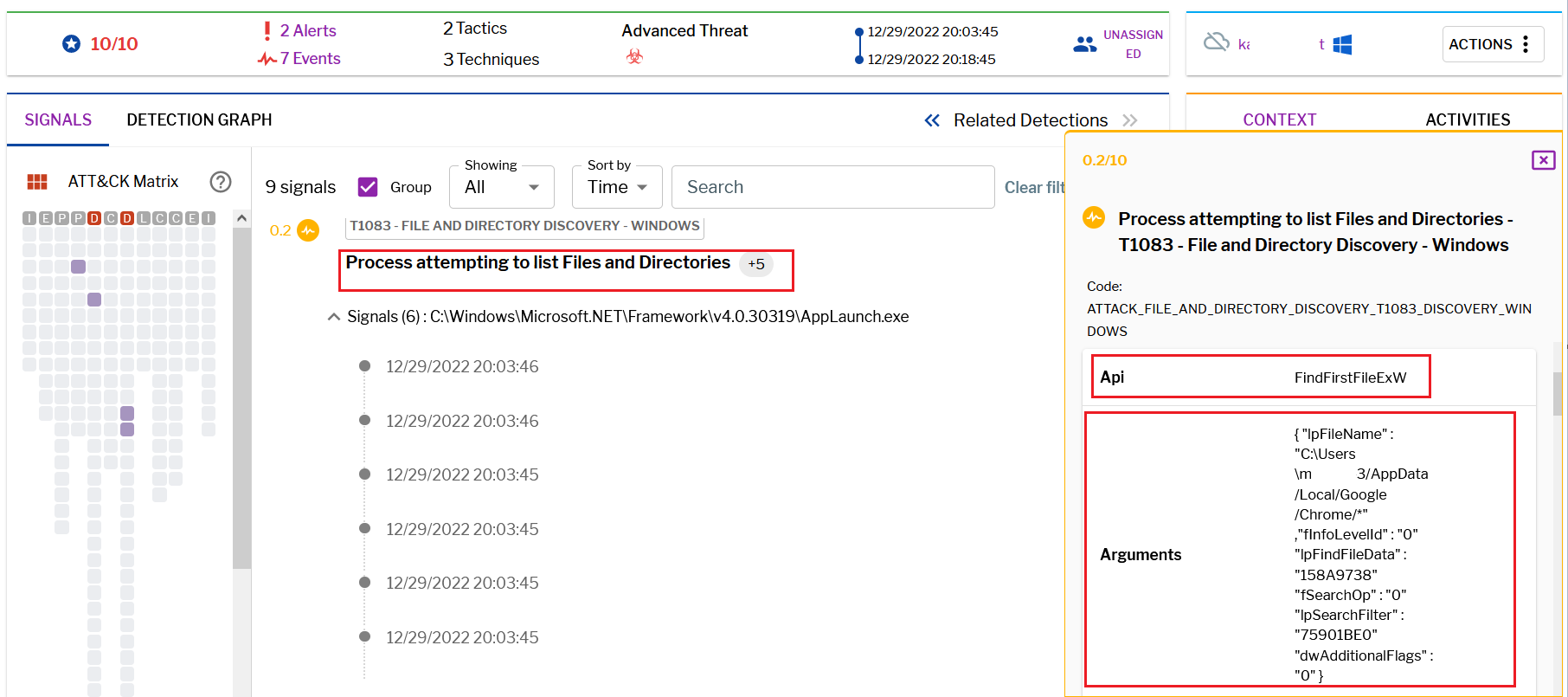The width and height of the screenshot is (1568, 697).
Task: Open the Showing All dropdown
Action: coord(502,187)
